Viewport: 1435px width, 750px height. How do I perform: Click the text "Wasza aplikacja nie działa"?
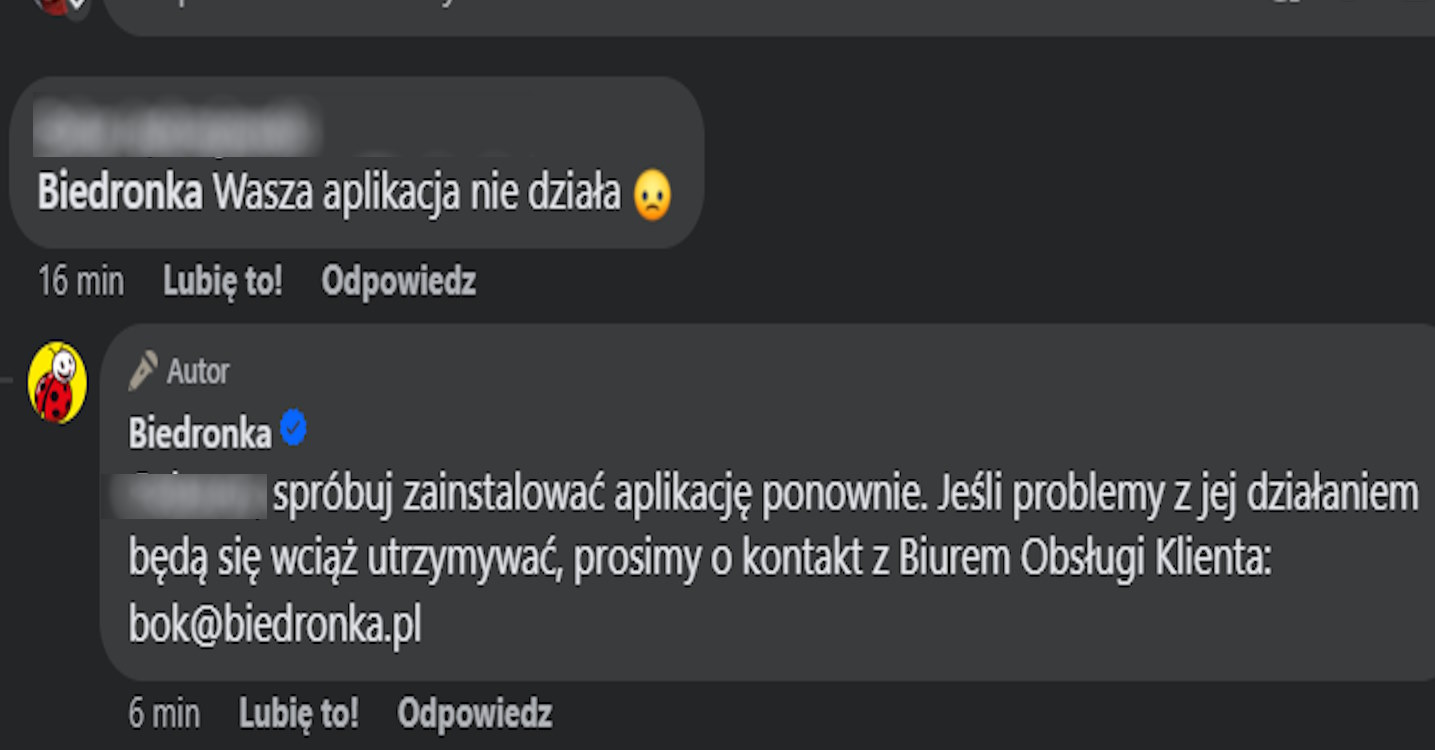point(417,194)
